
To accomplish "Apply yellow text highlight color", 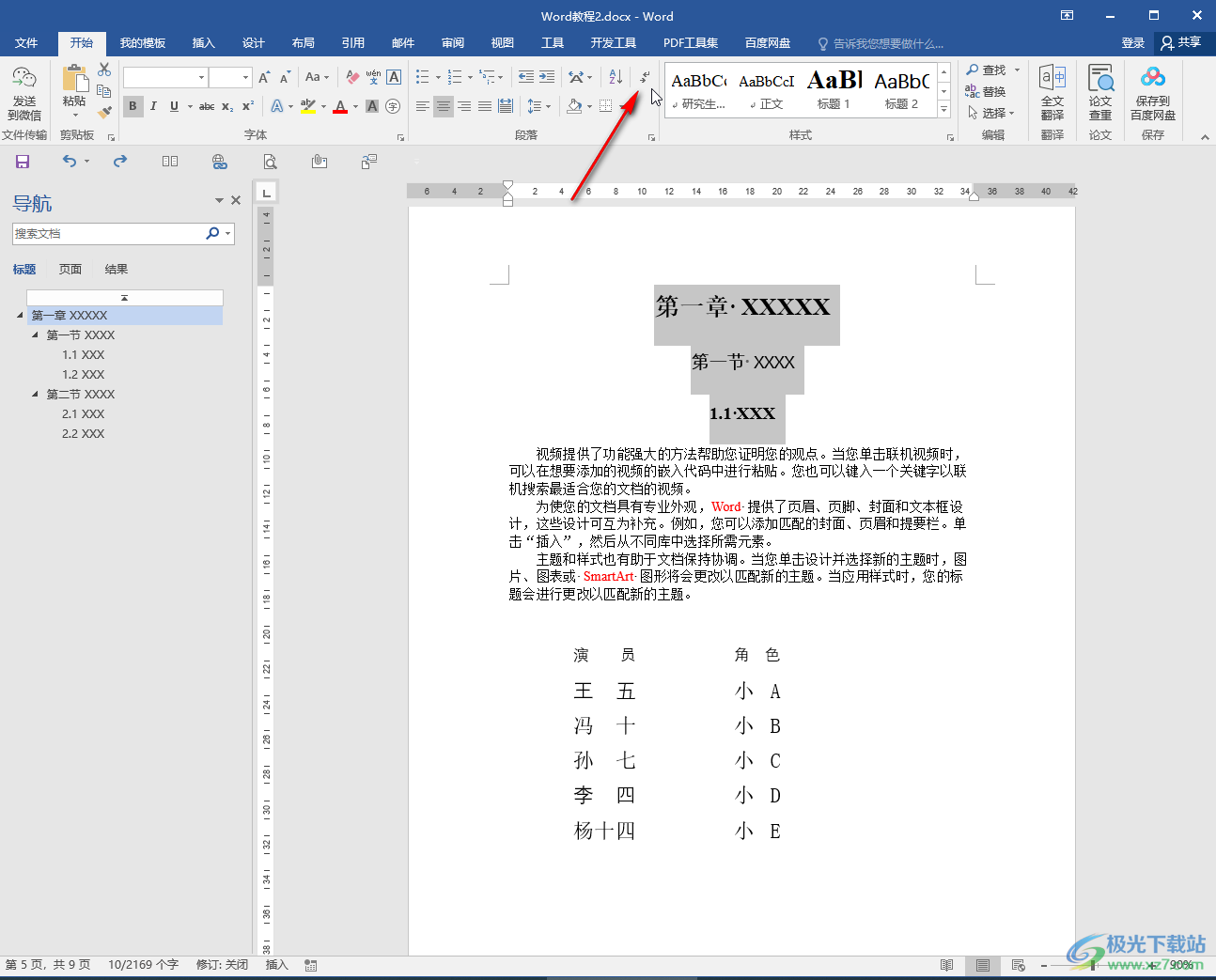I will (307, 106).
